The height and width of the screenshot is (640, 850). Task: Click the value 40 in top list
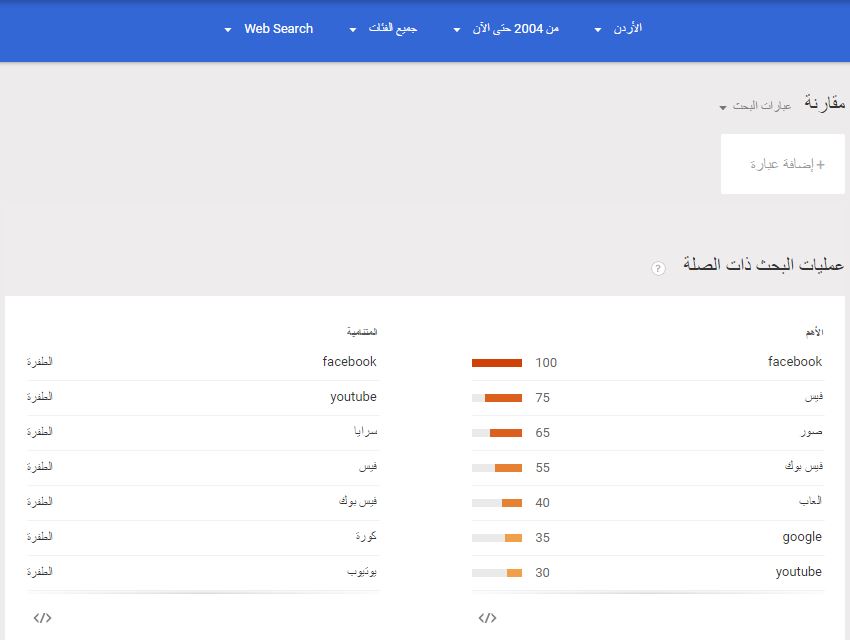tap(543, 503)
